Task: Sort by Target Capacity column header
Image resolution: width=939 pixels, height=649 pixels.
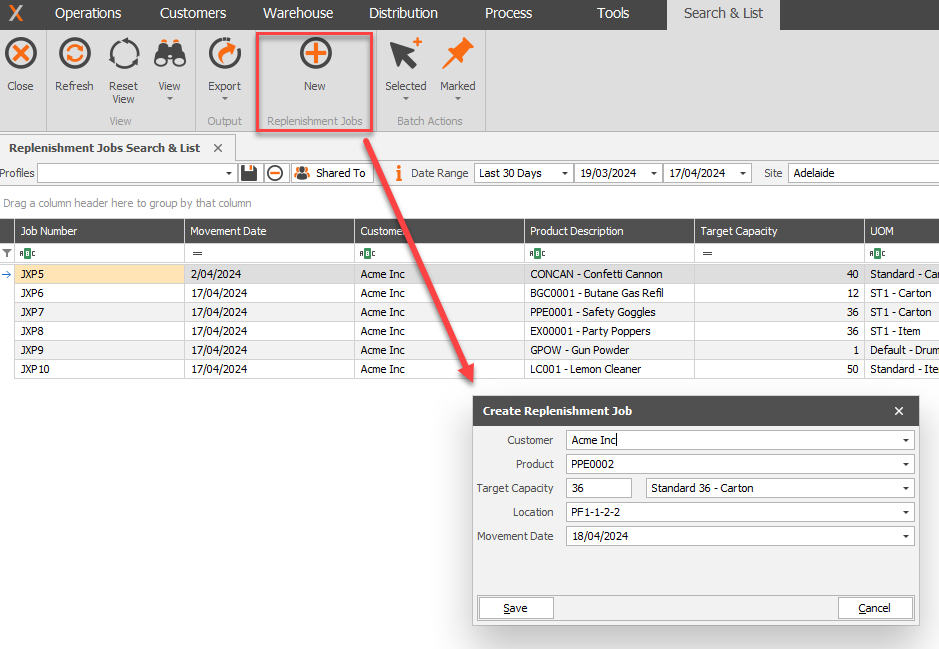Action: tap(779, 231)
